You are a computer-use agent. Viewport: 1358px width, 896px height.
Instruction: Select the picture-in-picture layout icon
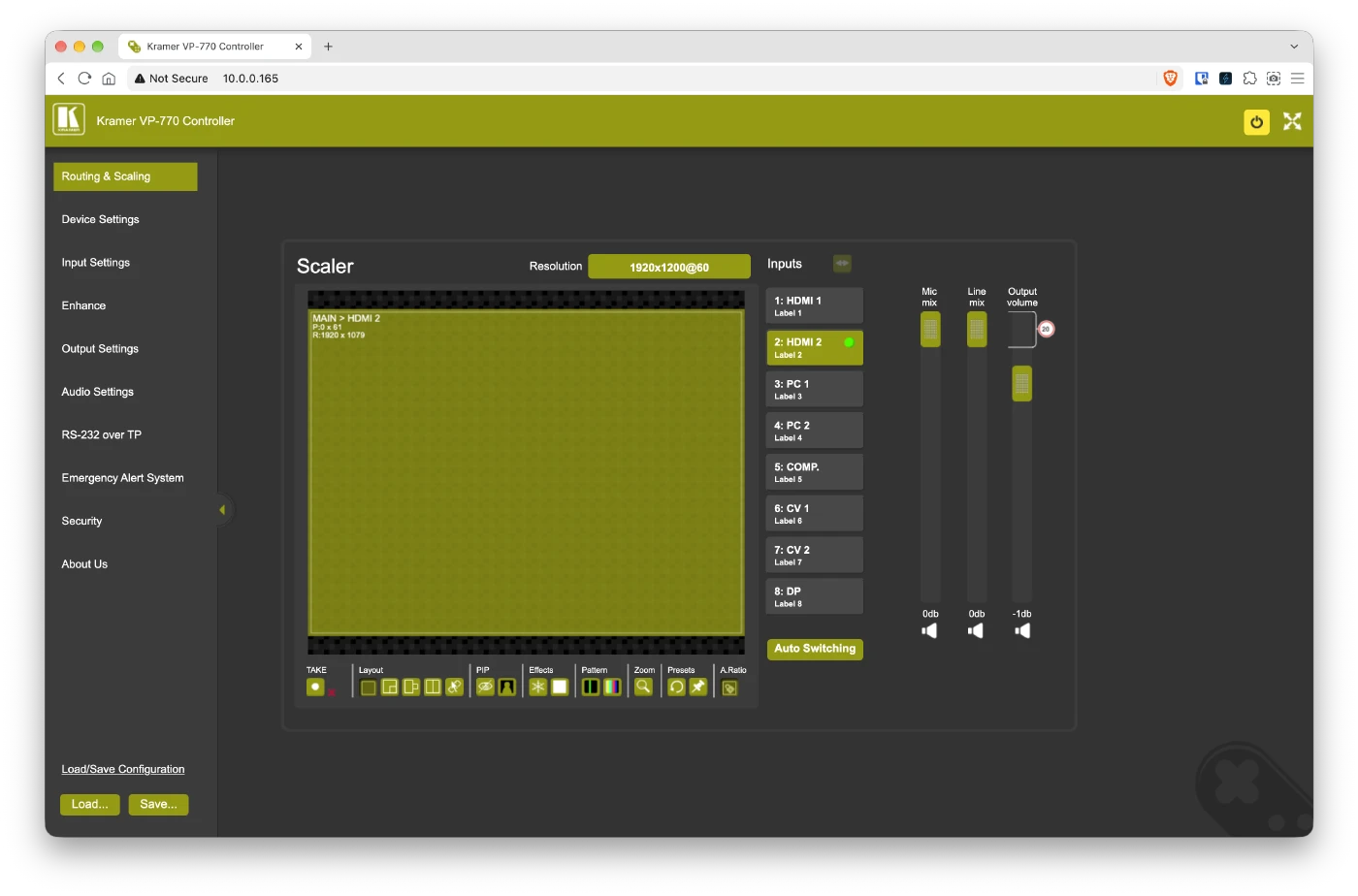click(390, 688)
